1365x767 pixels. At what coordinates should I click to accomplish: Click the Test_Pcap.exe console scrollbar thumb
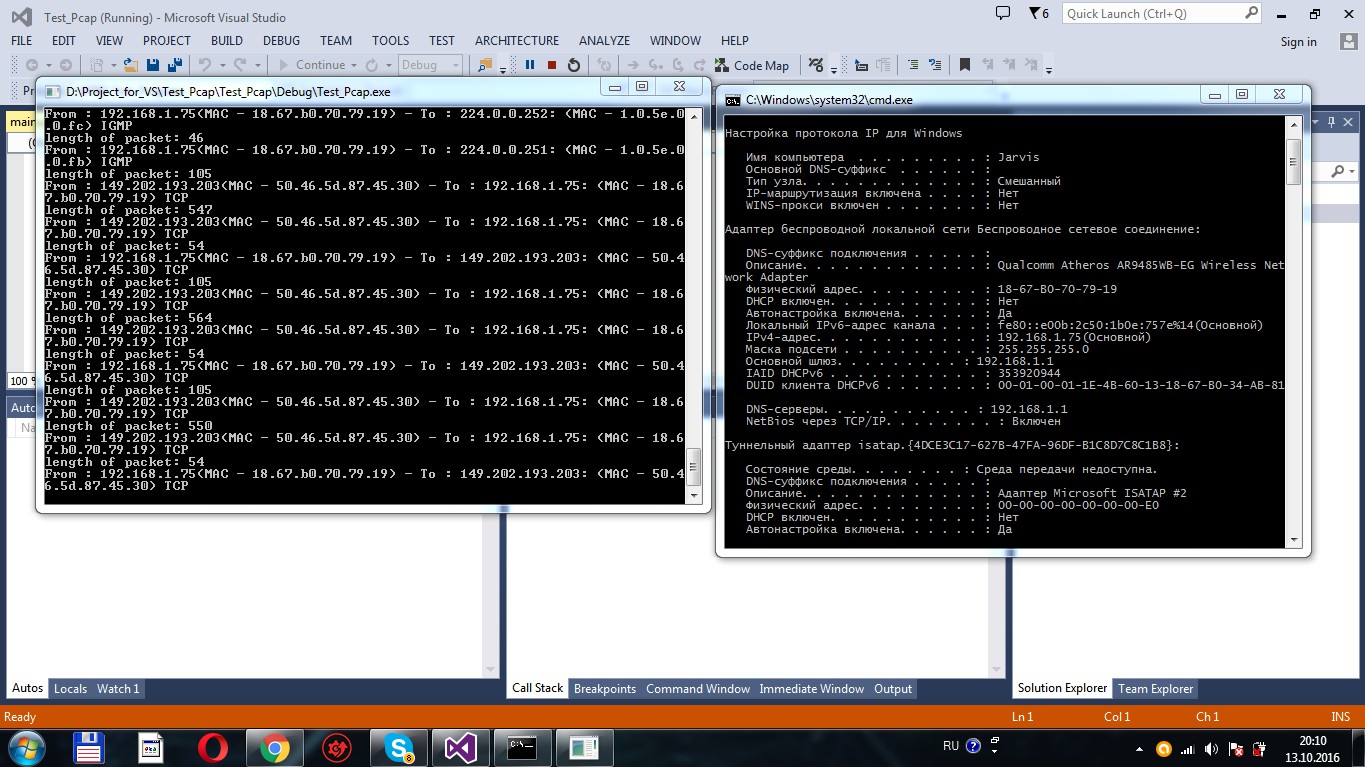[694, 466]
